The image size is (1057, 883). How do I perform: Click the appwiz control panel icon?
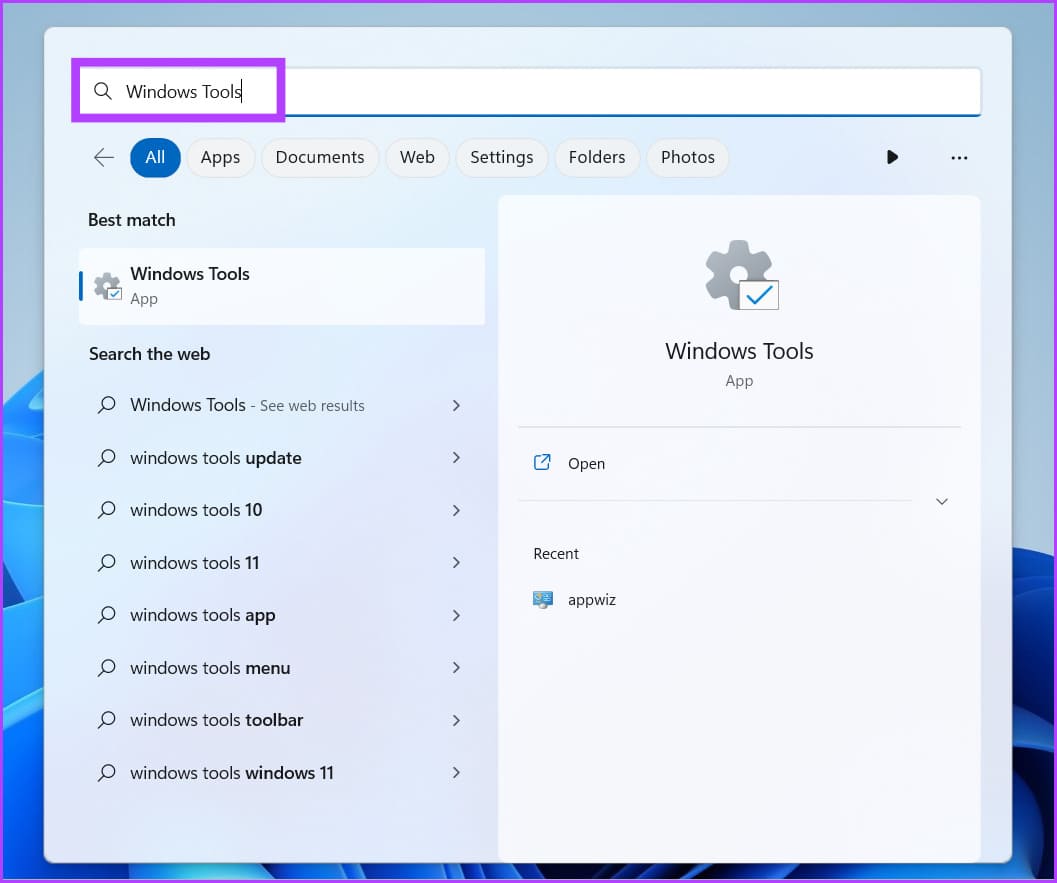tap(543, 599)
